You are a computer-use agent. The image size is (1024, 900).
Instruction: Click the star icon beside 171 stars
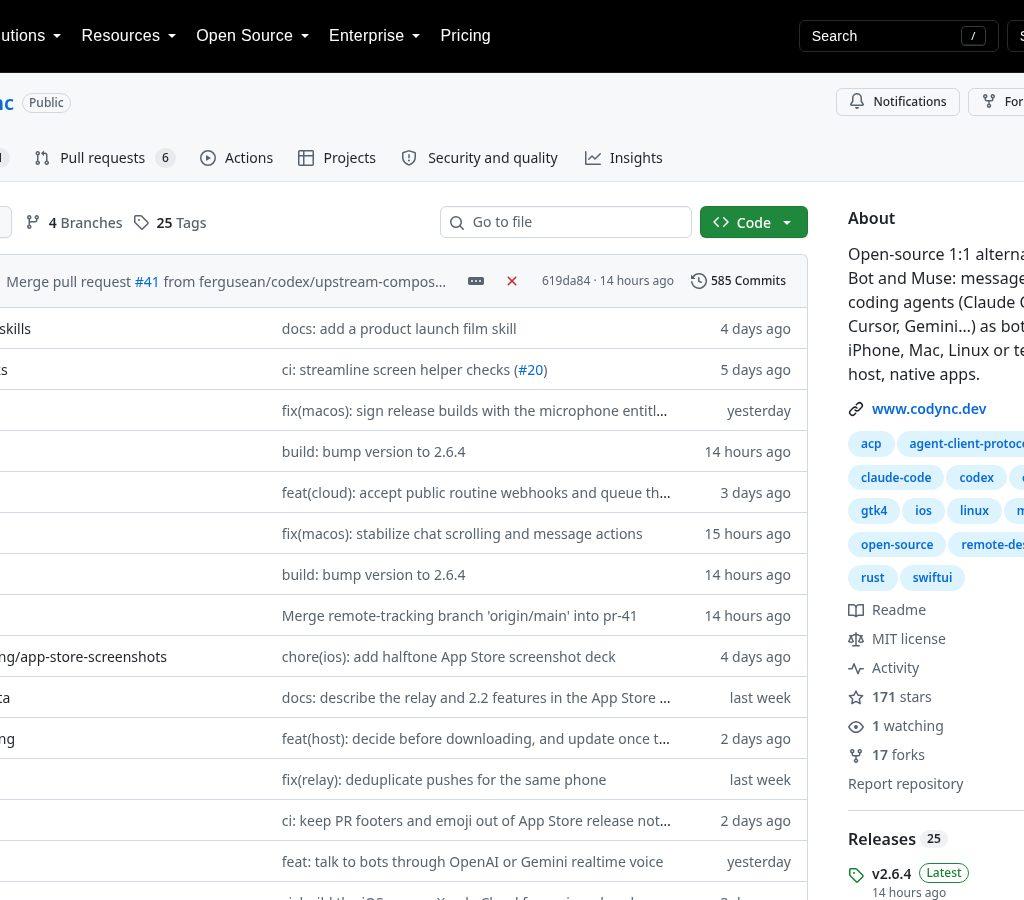856,698
